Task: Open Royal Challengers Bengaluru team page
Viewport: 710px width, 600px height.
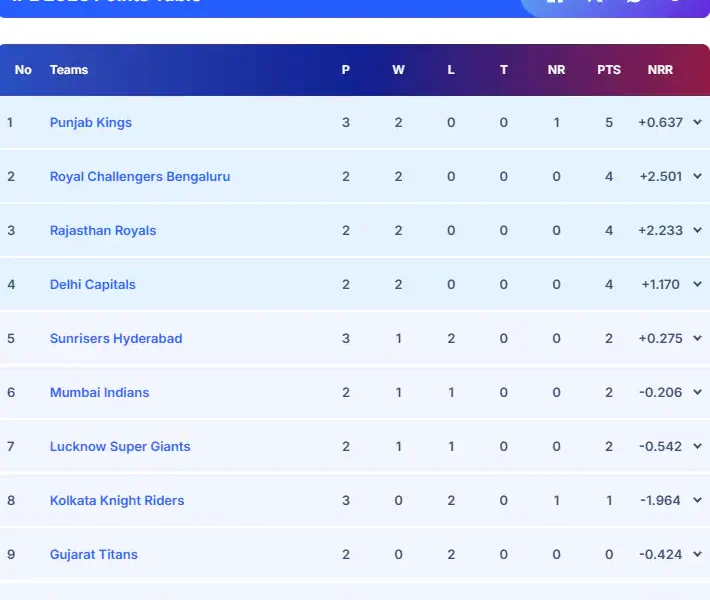Action: click(140, 177)
